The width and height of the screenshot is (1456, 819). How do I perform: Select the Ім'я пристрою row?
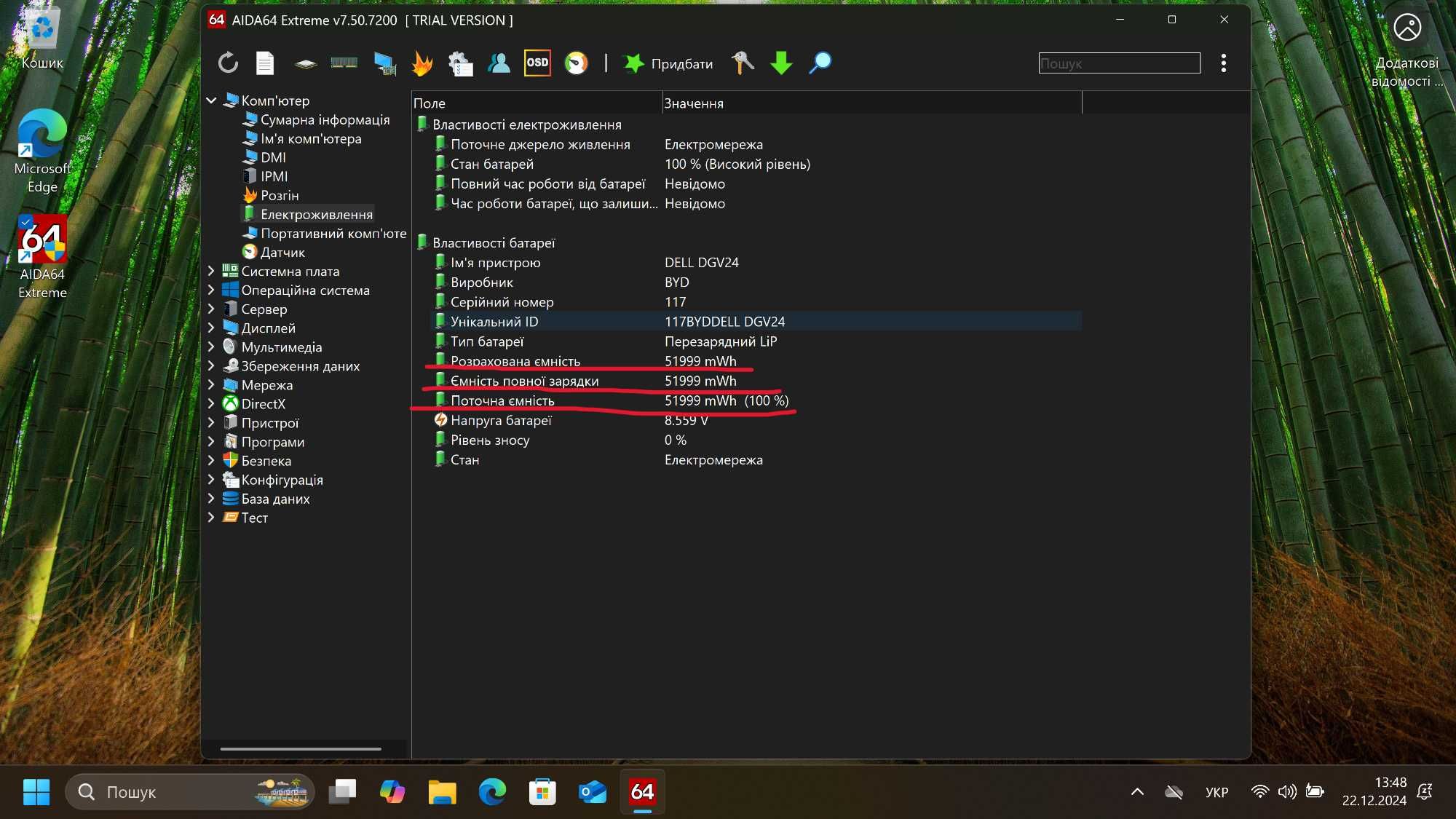[x=756, y=262]
